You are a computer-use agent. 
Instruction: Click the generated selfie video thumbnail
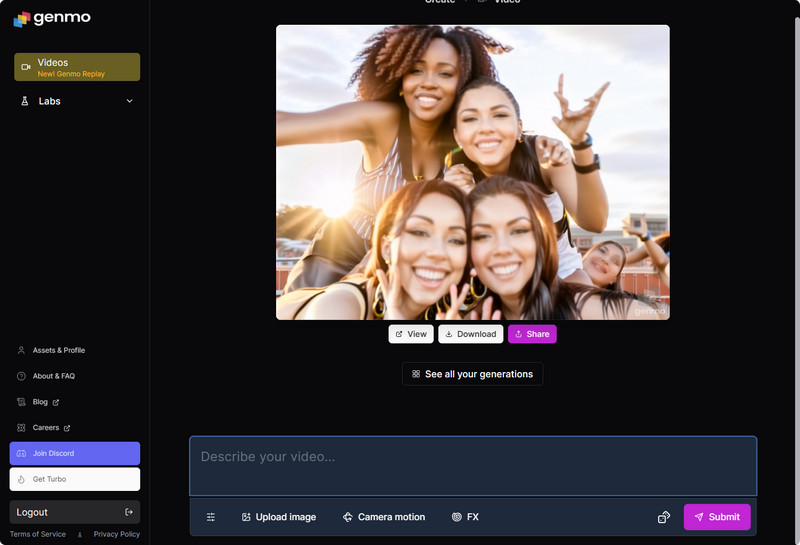pos(473,172)
